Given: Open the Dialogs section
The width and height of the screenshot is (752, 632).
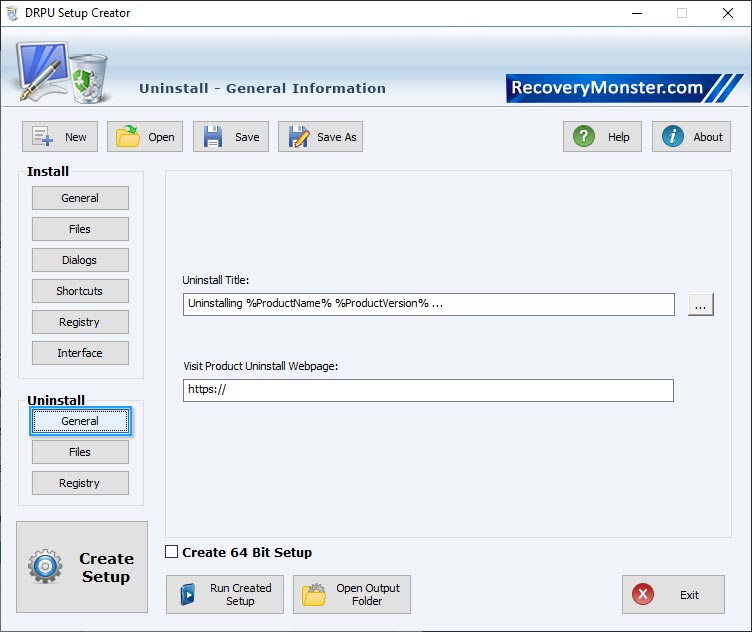Looking at the screenshot, I should click(x=80, y=260).
